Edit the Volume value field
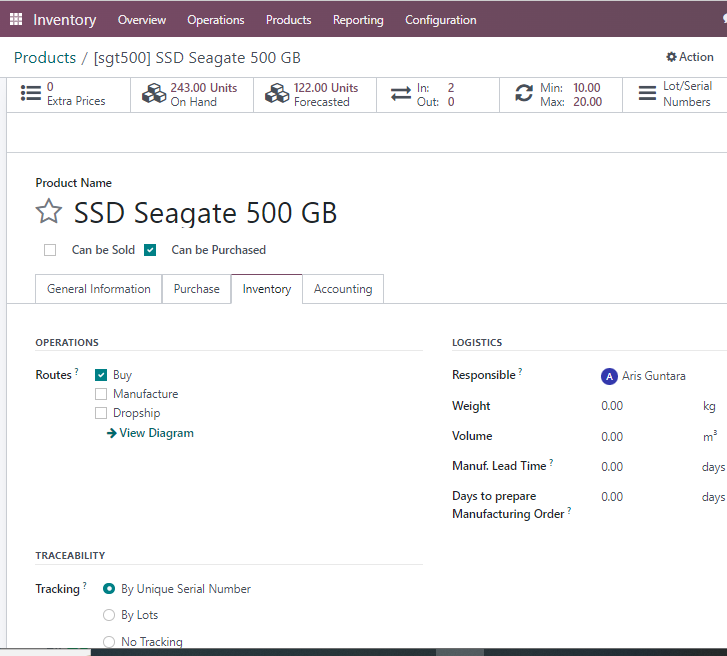Viewport: 727px width, 656px height. [x=612, y=437]
